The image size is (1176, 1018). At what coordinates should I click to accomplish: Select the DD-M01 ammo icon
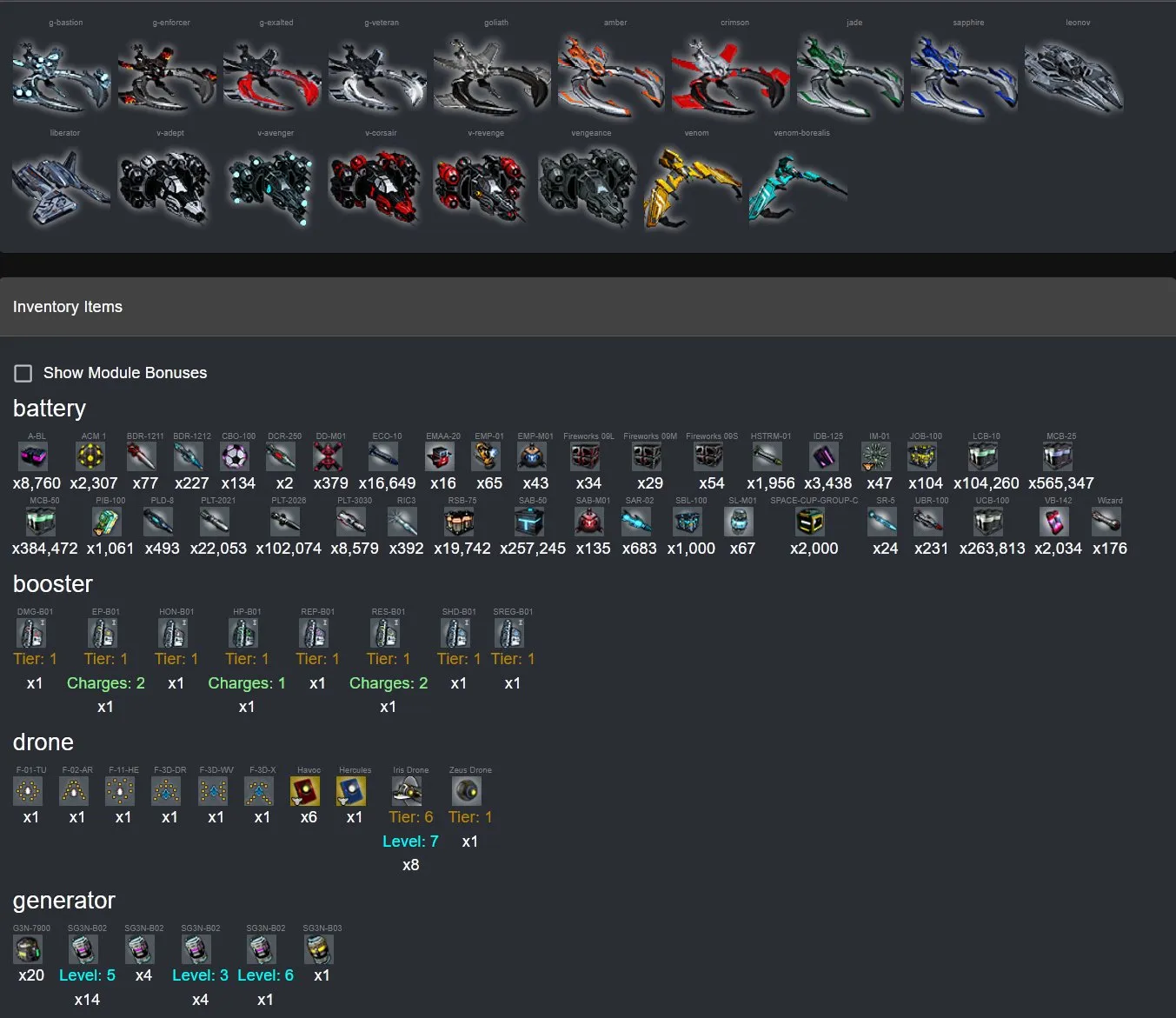point(328,456)
